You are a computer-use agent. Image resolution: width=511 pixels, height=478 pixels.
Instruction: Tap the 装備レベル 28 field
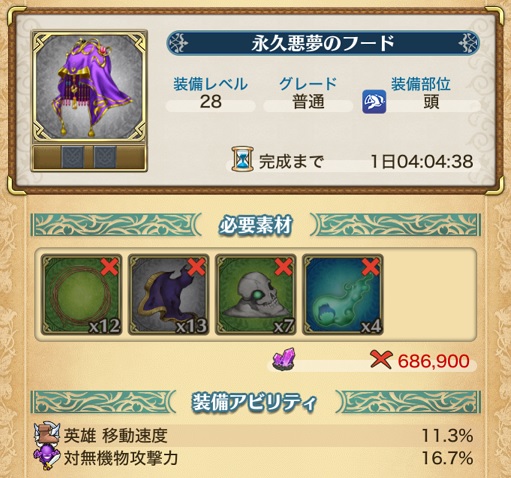(x=210, y=94)
